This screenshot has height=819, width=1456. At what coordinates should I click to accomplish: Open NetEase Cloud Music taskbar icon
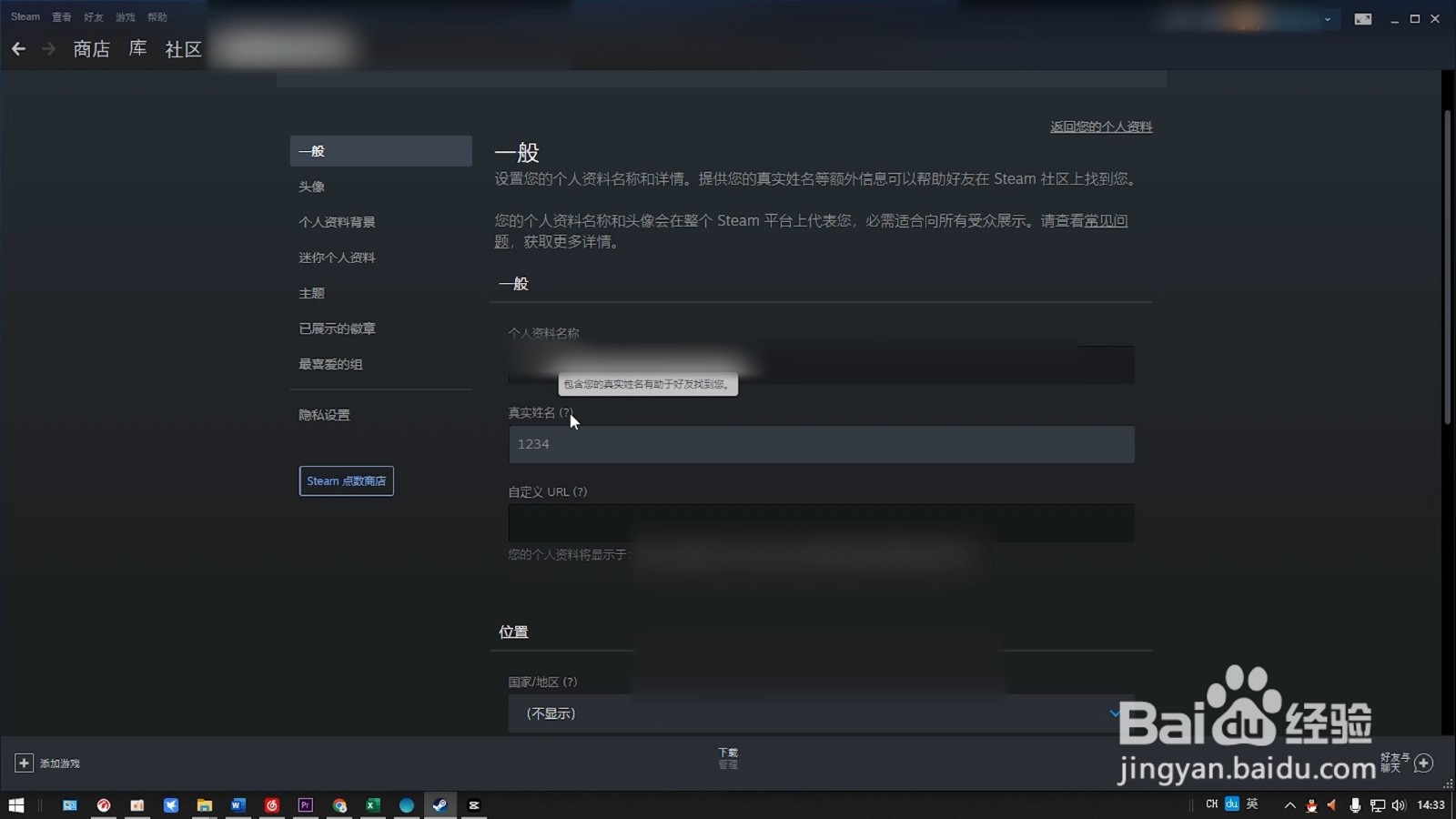[271, 805]
